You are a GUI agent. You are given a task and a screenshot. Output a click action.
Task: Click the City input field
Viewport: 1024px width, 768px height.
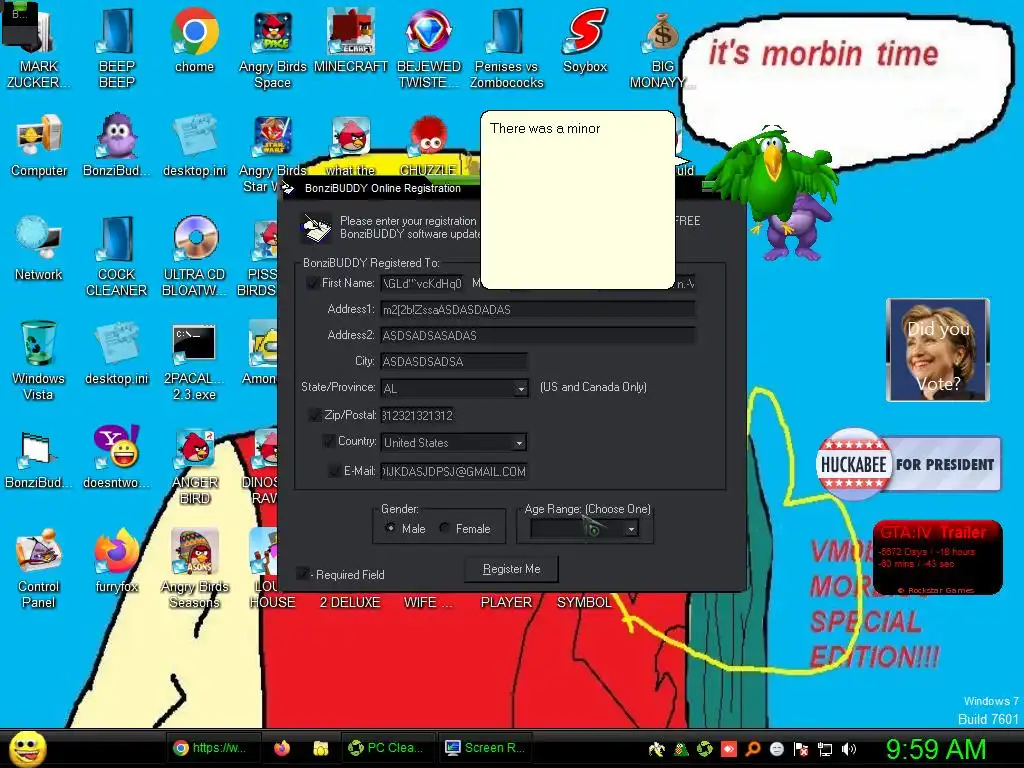pyautogui.click(x=454, y=361)
